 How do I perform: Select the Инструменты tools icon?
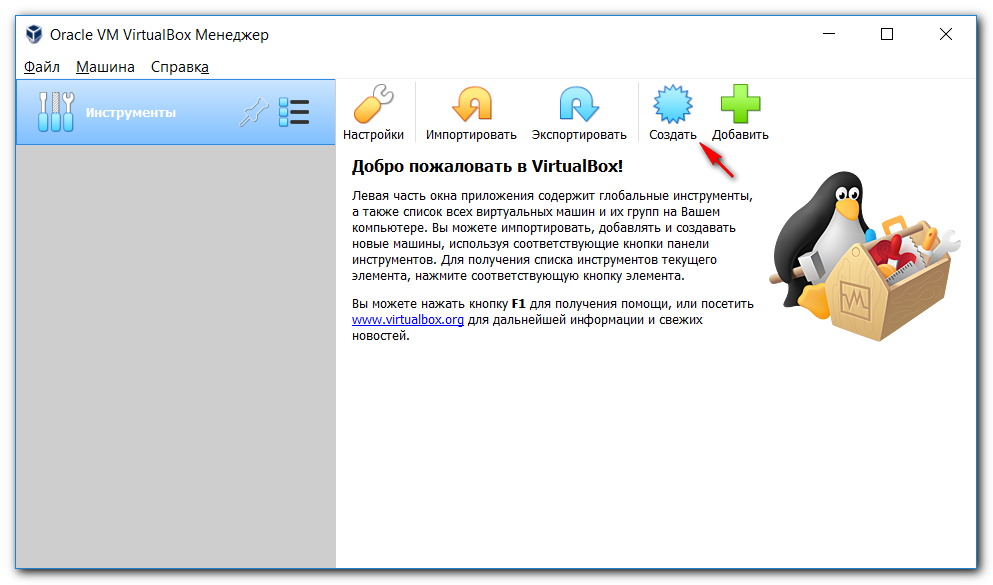coord(56,112)
